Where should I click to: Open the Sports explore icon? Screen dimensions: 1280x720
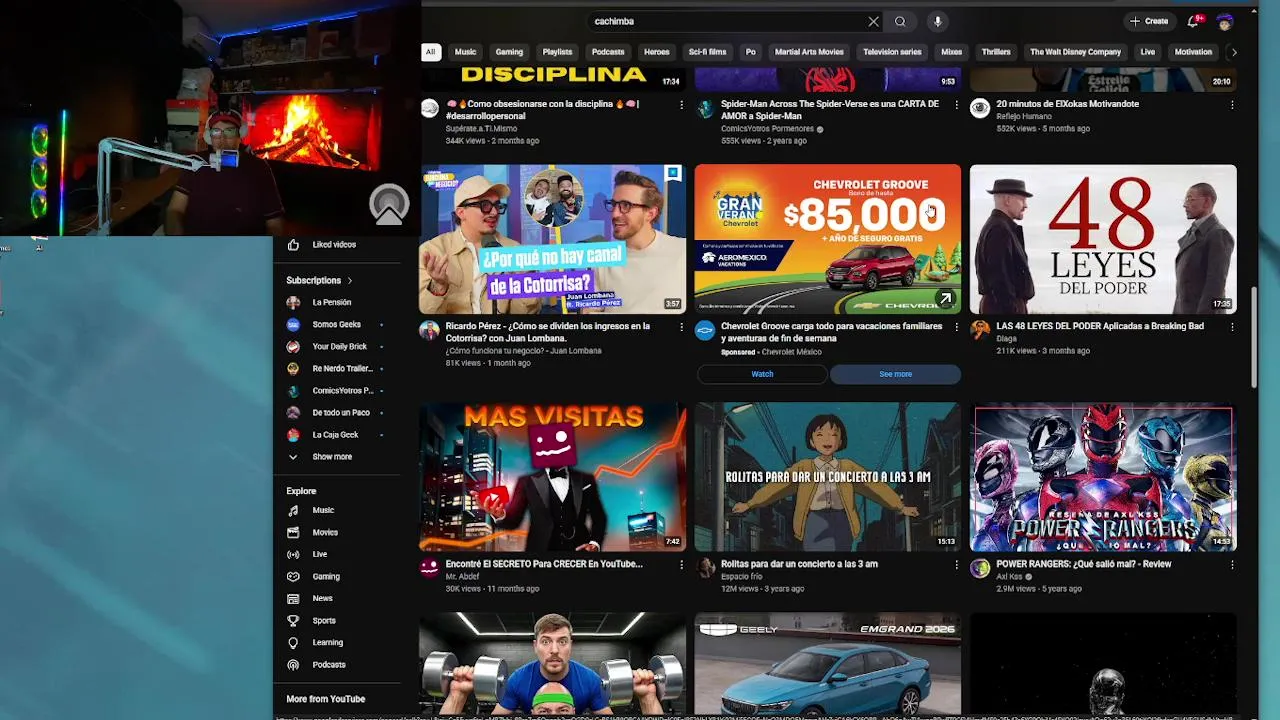coord(293,621)
